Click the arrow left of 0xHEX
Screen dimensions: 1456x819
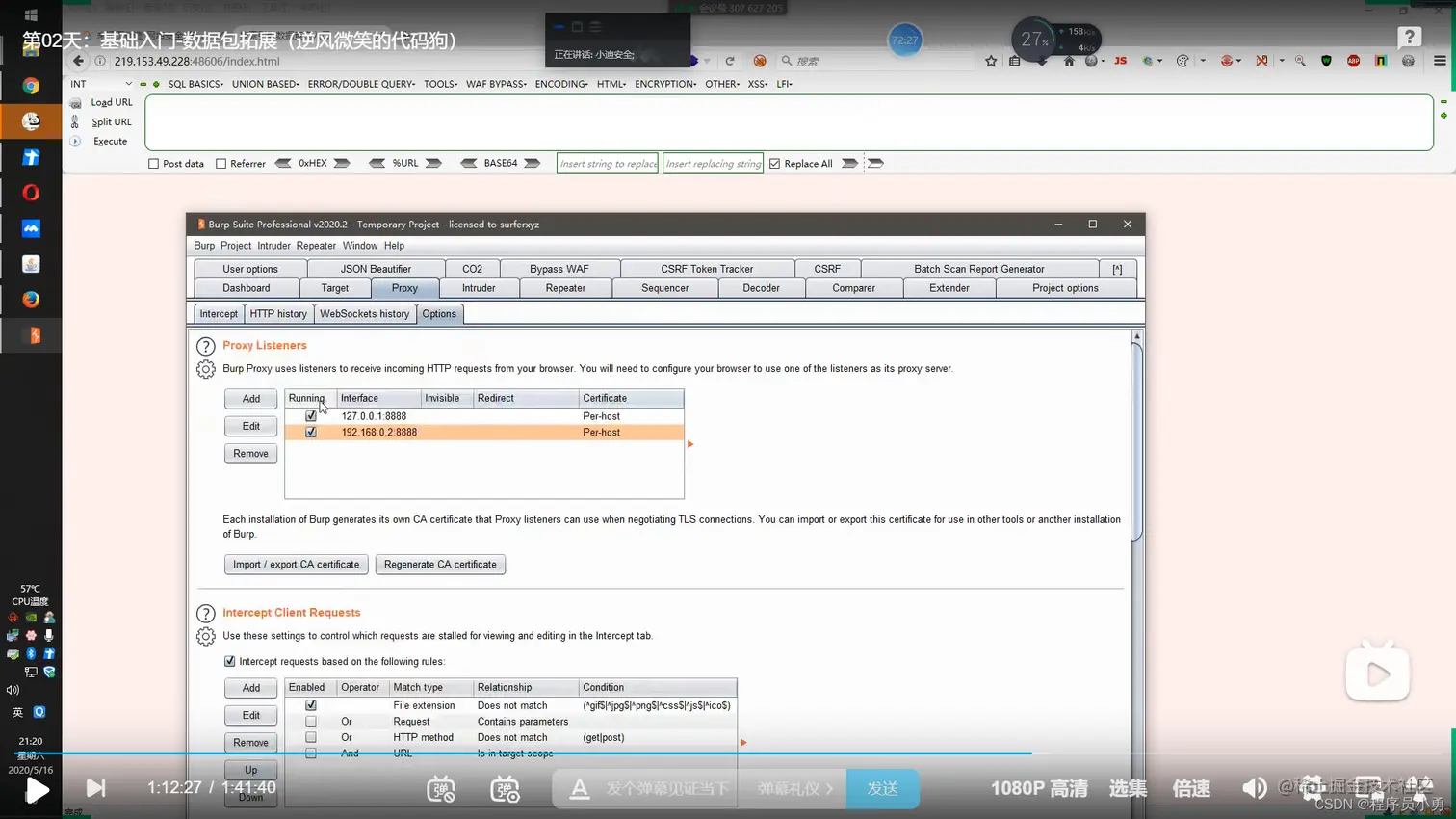click(x=283, y=163)
